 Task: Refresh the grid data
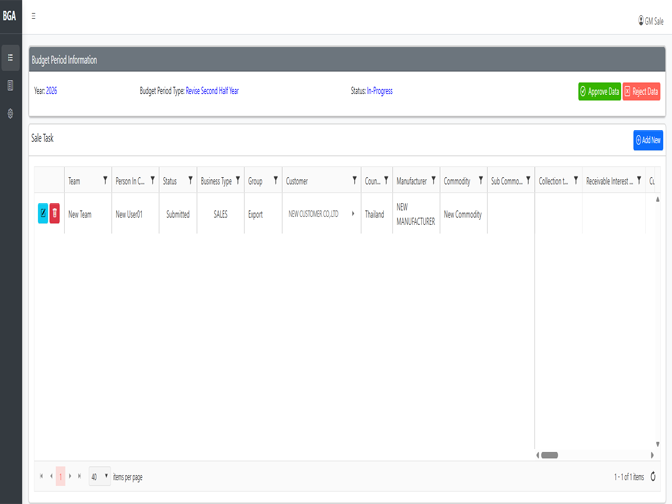[653, 476]
